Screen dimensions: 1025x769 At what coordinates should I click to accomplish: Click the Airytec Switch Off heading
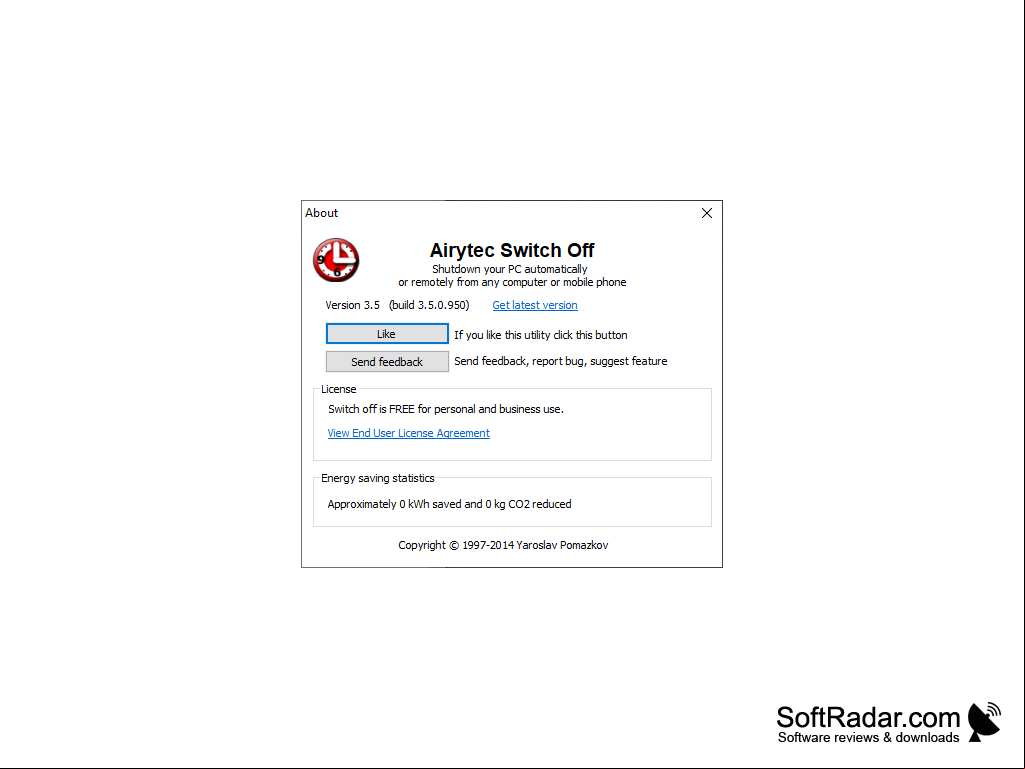point(512,250)
